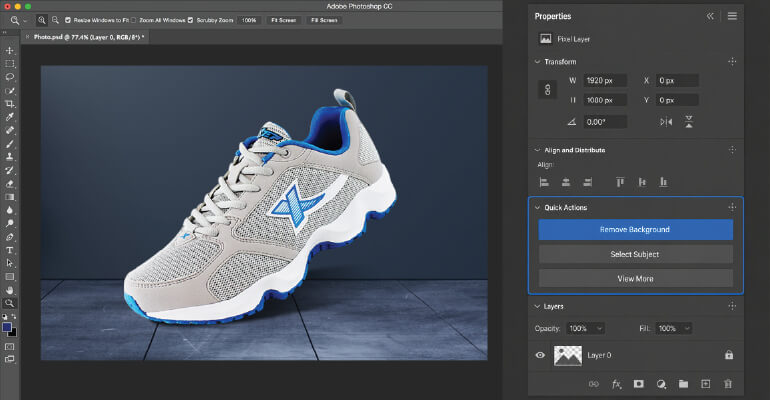Select the Move tool

tap(9, 51)
